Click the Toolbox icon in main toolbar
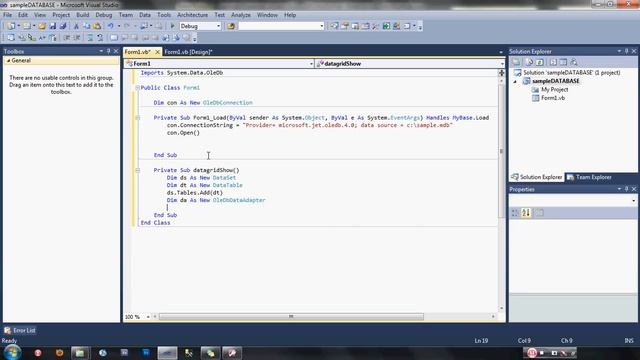The width and height of the screenshot is (640, 360). tap(376, 26)
